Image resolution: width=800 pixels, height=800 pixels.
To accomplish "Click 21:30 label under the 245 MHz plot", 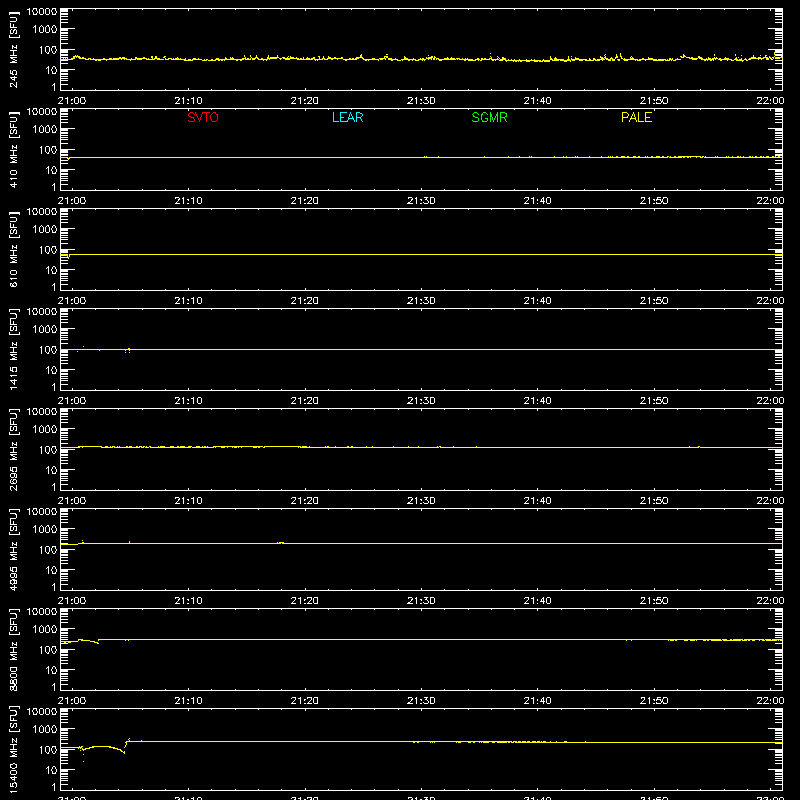I will click(421, 101).
